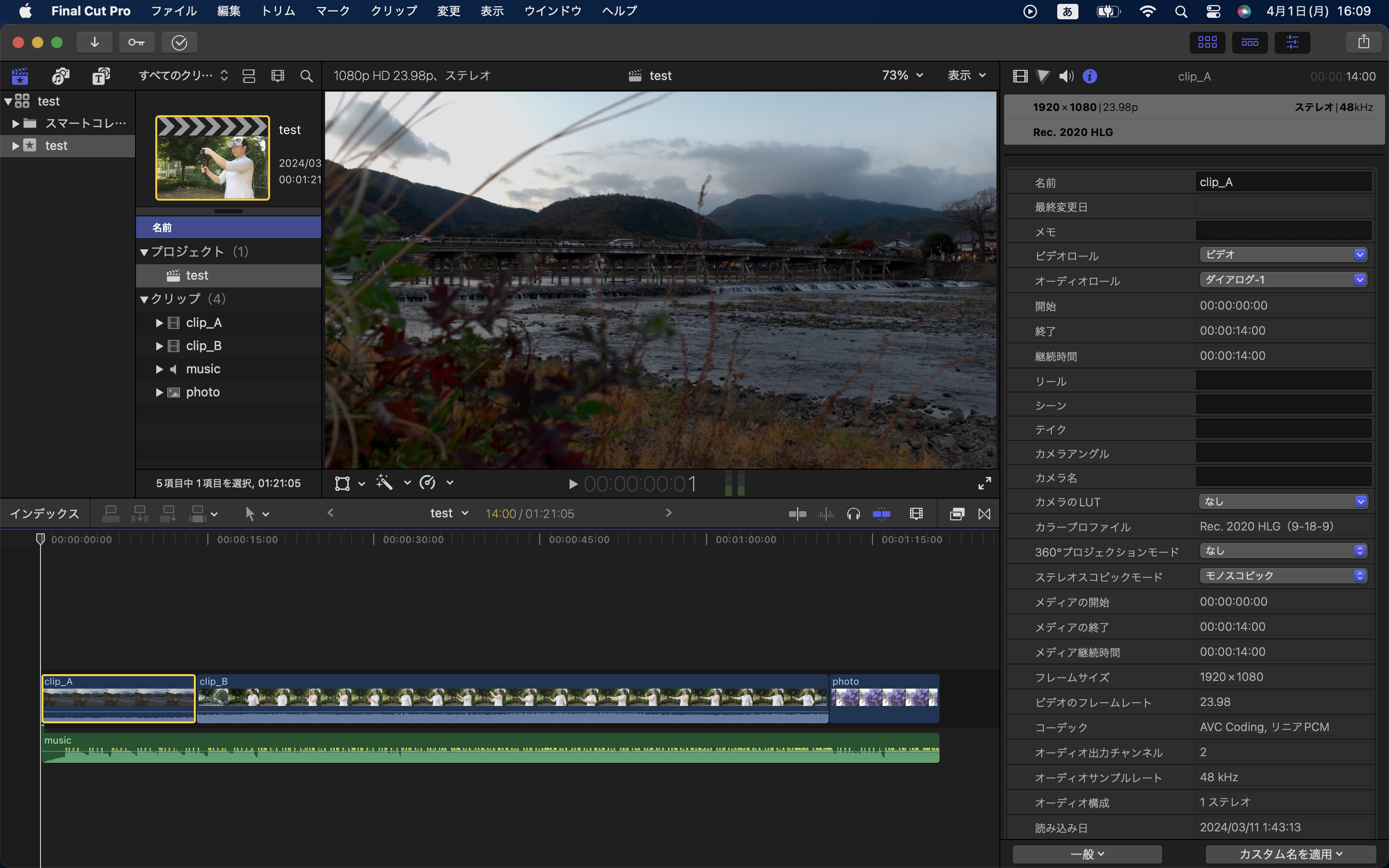Expand the clip_B disclosure triangle

click(159, 346)
